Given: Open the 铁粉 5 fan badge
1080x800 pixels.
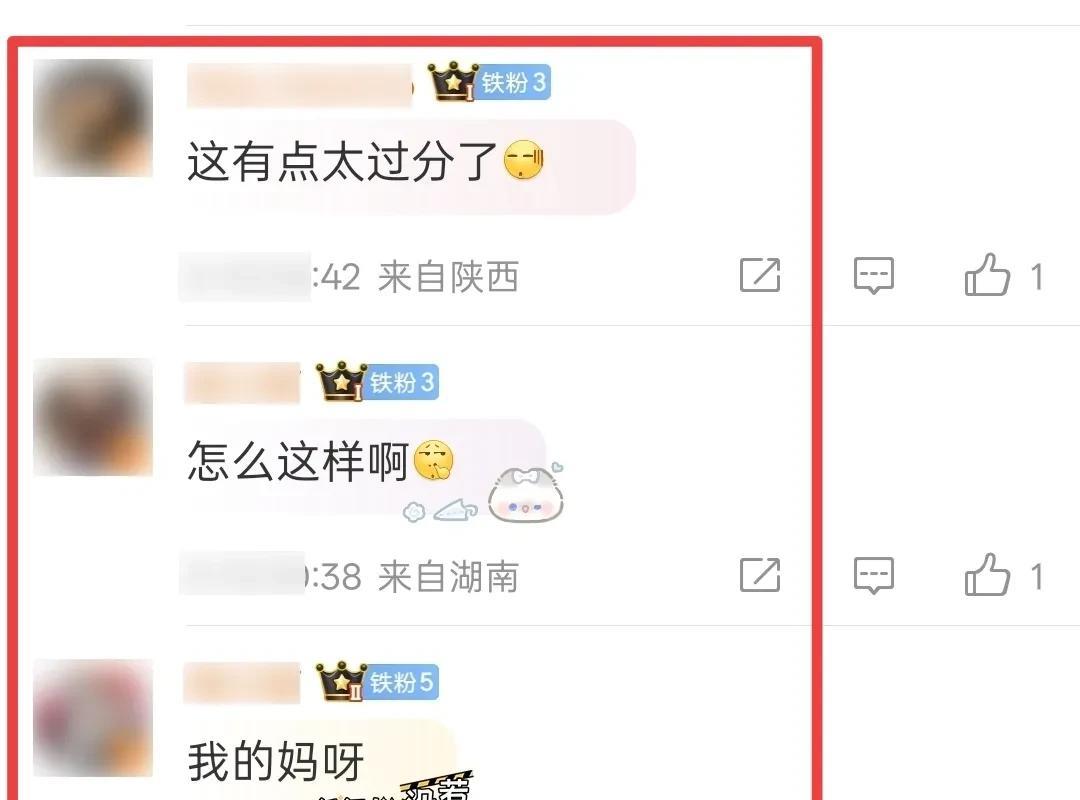Looking at the screenshot, I should [402, 682].
